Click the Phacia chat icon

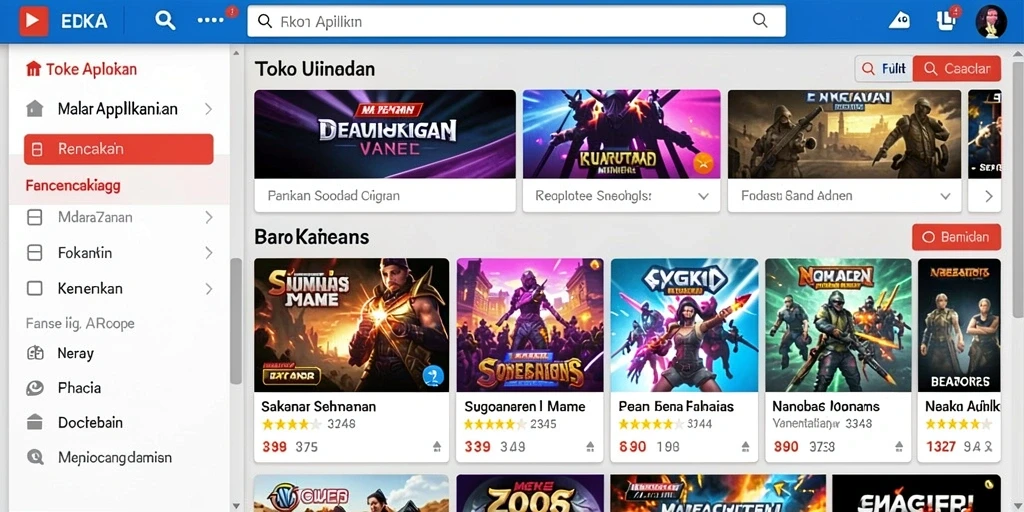tap(35, 388)
